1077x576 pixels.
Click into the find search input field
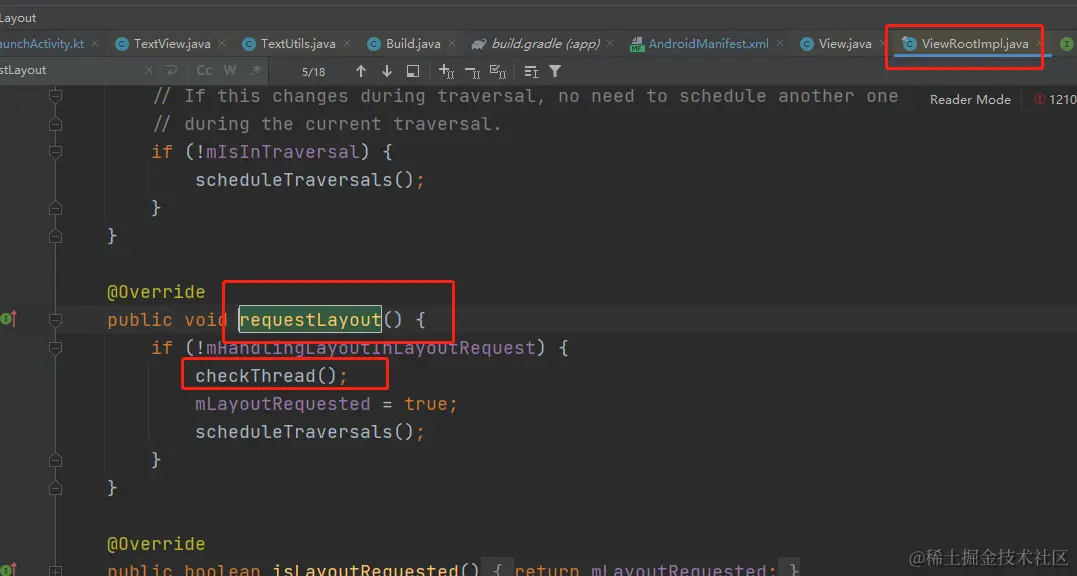click(69, 70)
